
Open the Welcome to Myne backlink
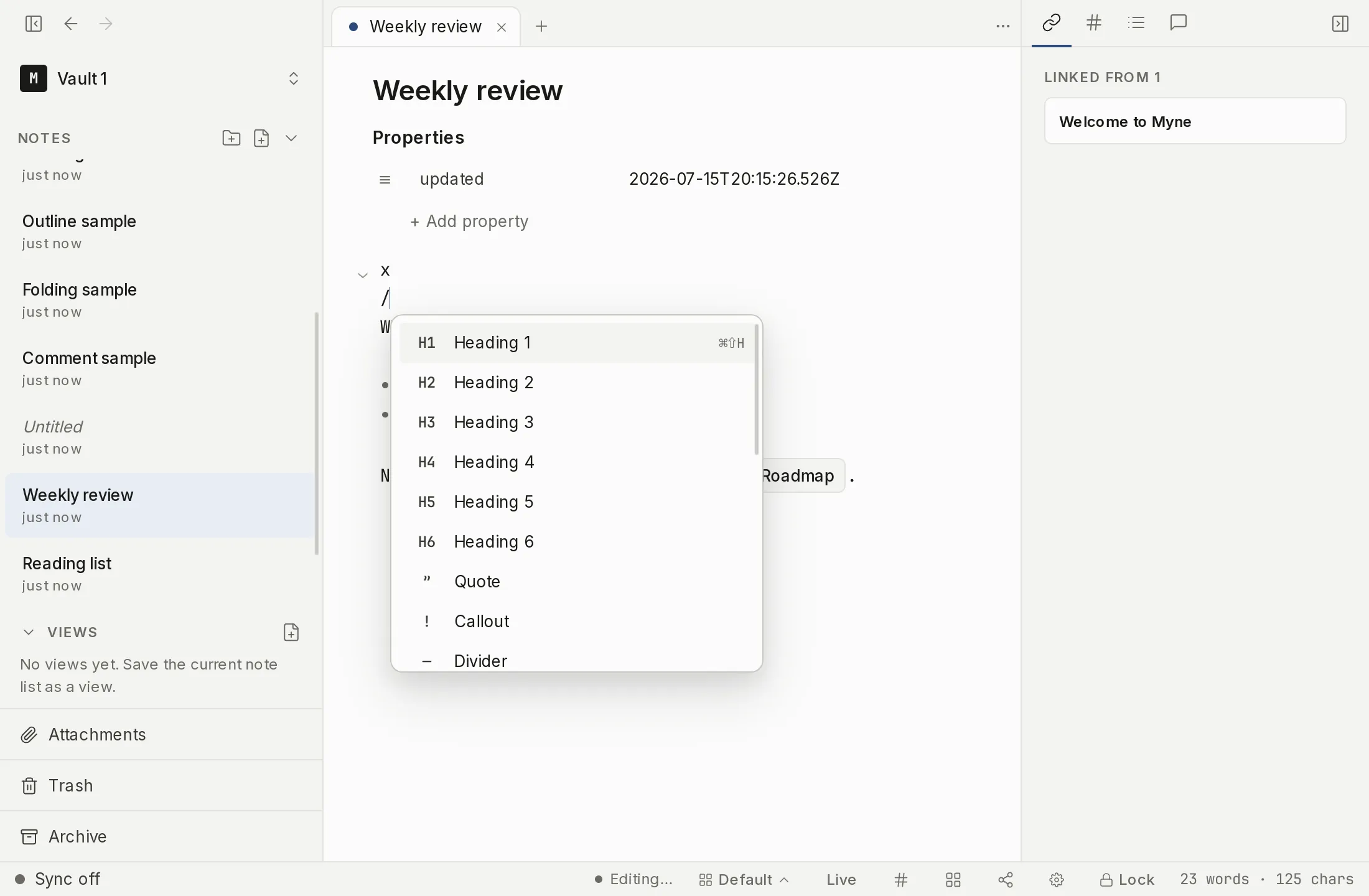[1195, 121]
